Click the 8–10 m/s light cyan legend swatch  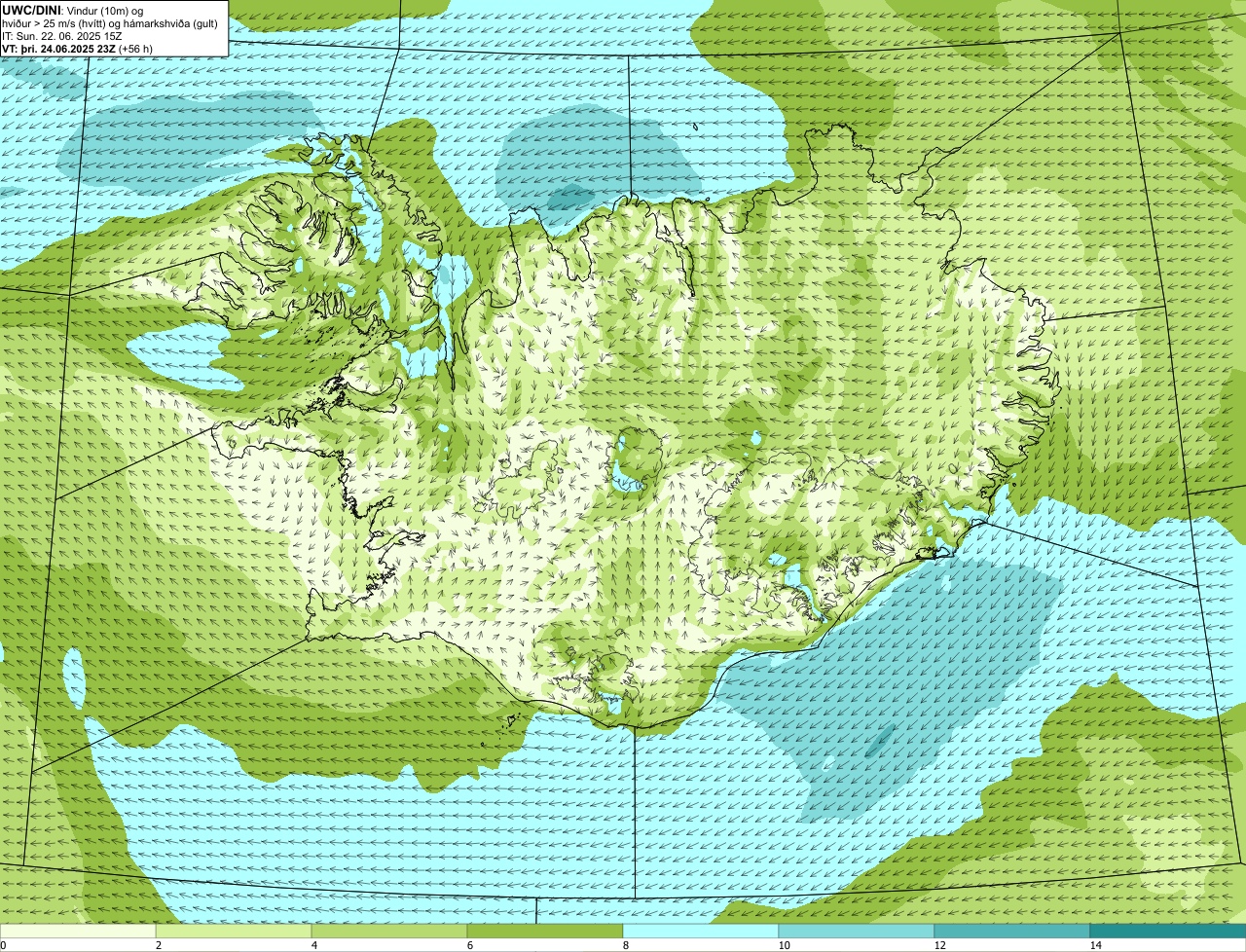click(701, 931)
